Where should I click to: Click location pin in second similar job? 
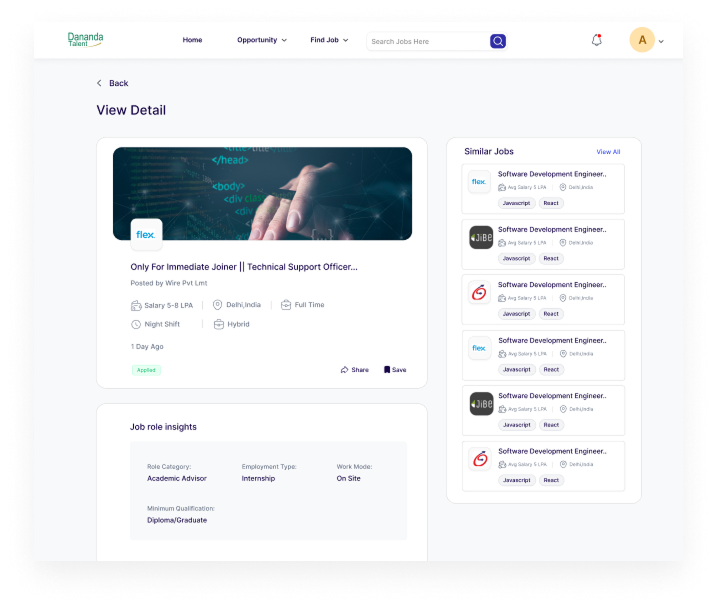coord(563,243)
